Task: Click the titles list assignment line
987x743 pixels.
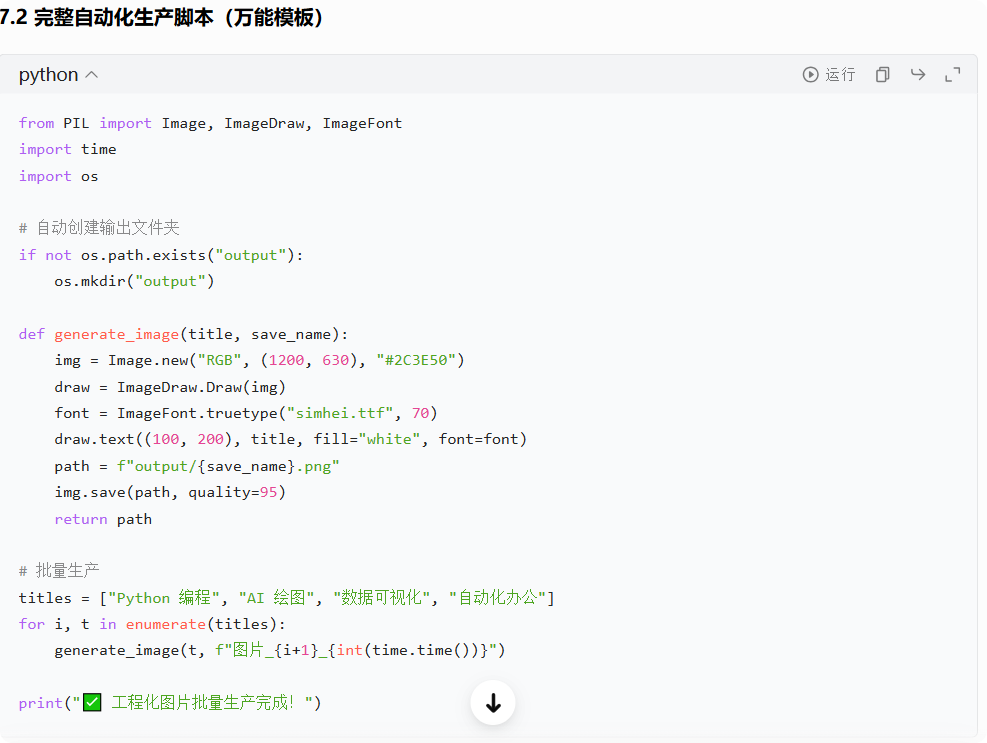Action: click(x=286, y=598)
